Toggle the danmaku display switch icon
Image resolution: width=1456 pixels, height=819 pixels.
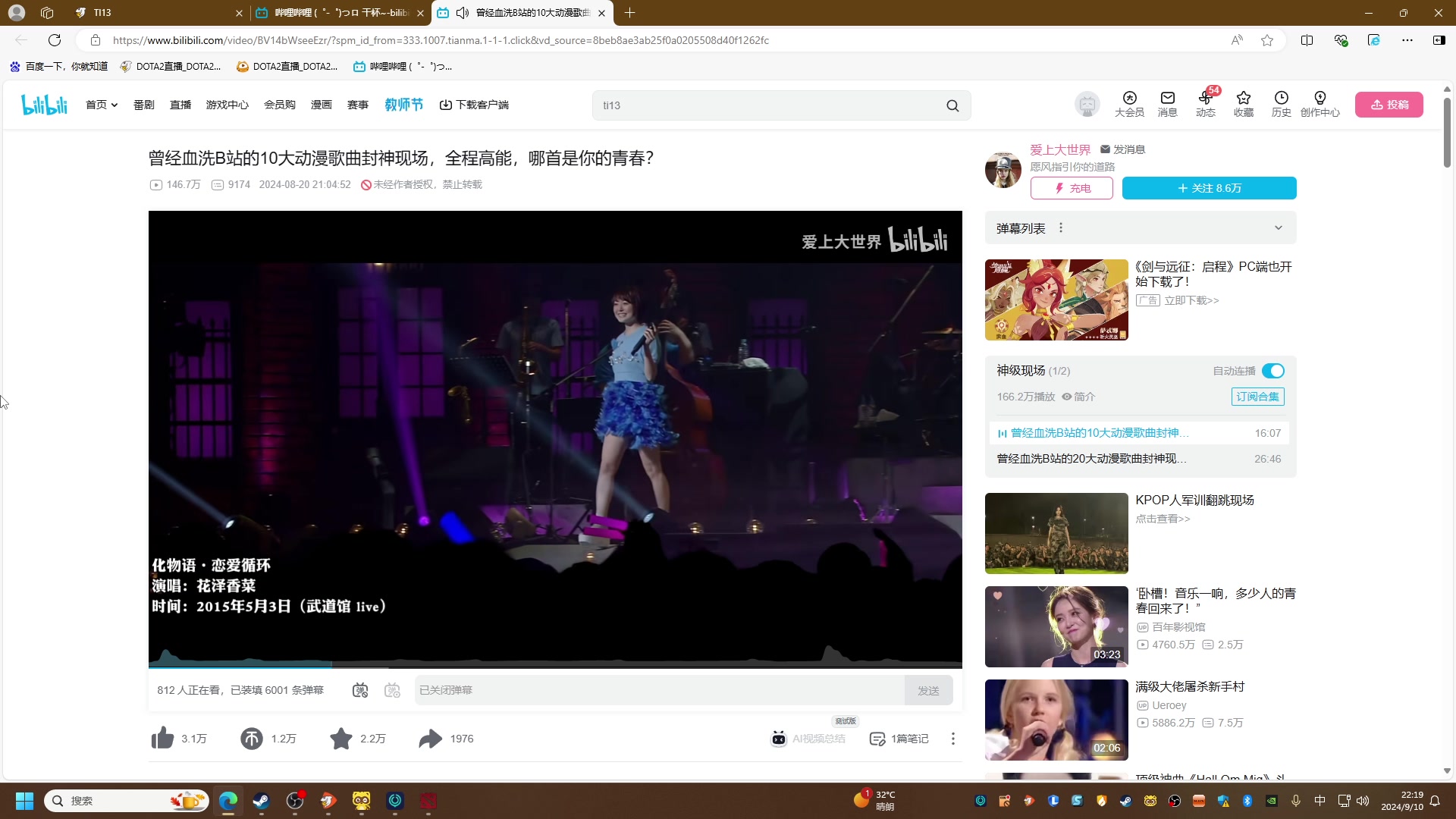coord(360,690)
